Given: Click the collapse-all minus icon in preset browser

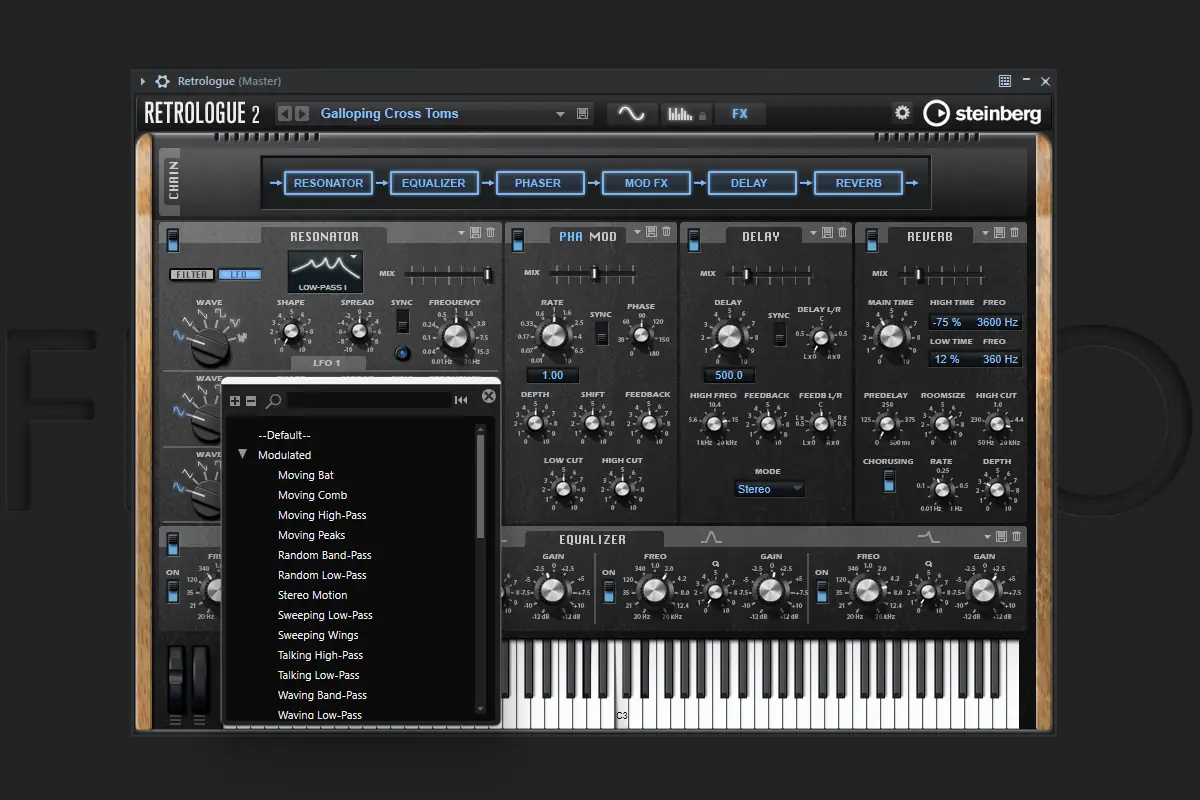Looking at the screenshot, I should pyautogui.click(x=250, y=400).
